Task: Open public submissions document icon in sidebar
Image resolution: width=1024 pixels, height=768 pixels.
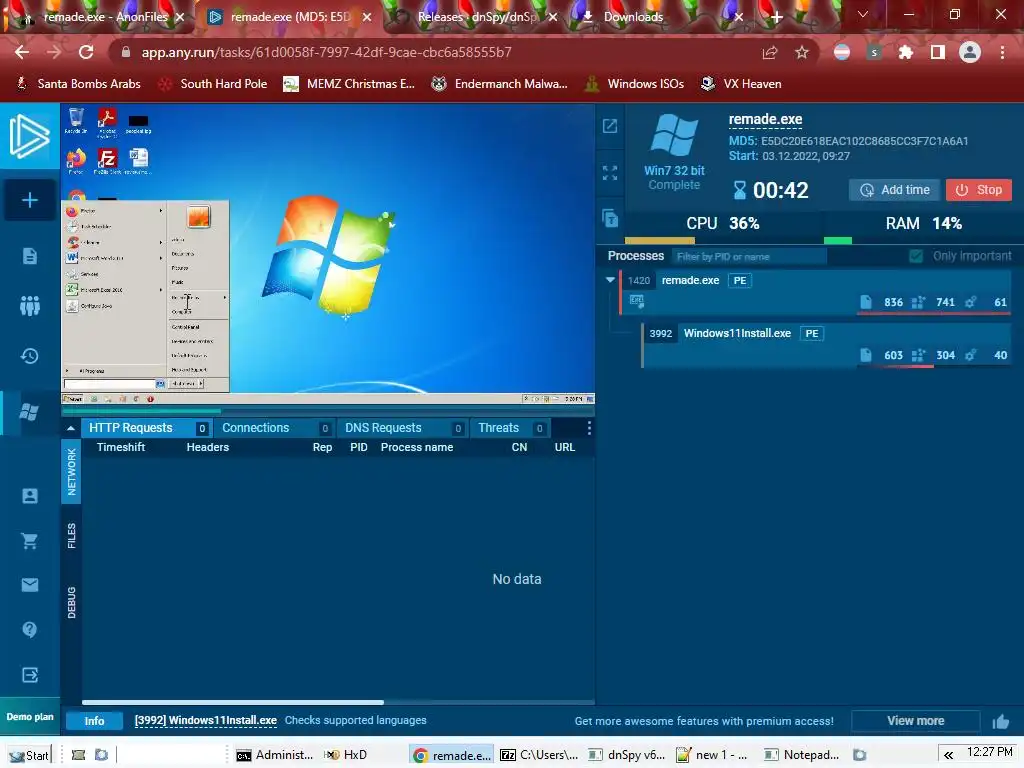Action: tap(29, 255)
